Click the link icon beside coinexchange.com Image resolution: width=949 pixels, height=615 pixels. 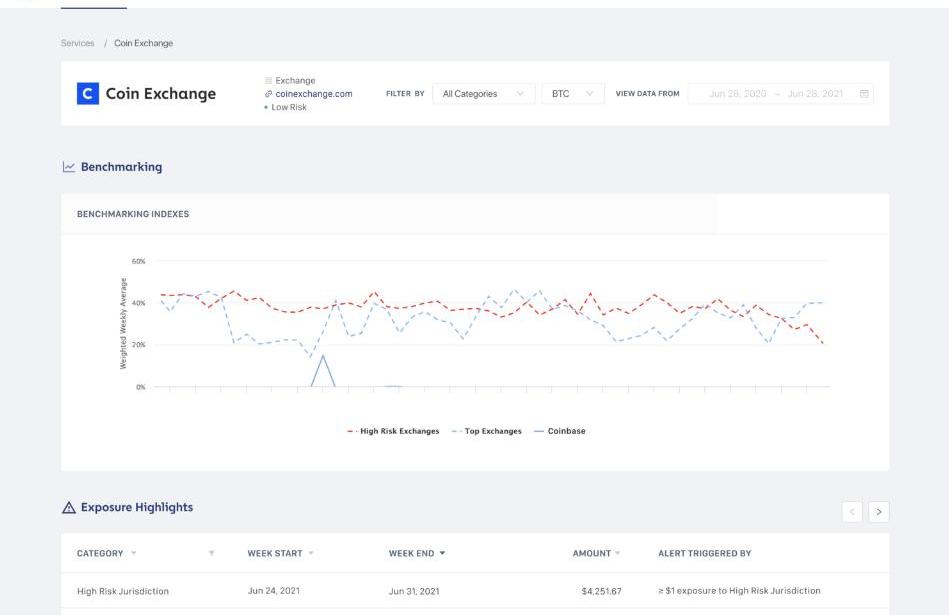[268, 94]
